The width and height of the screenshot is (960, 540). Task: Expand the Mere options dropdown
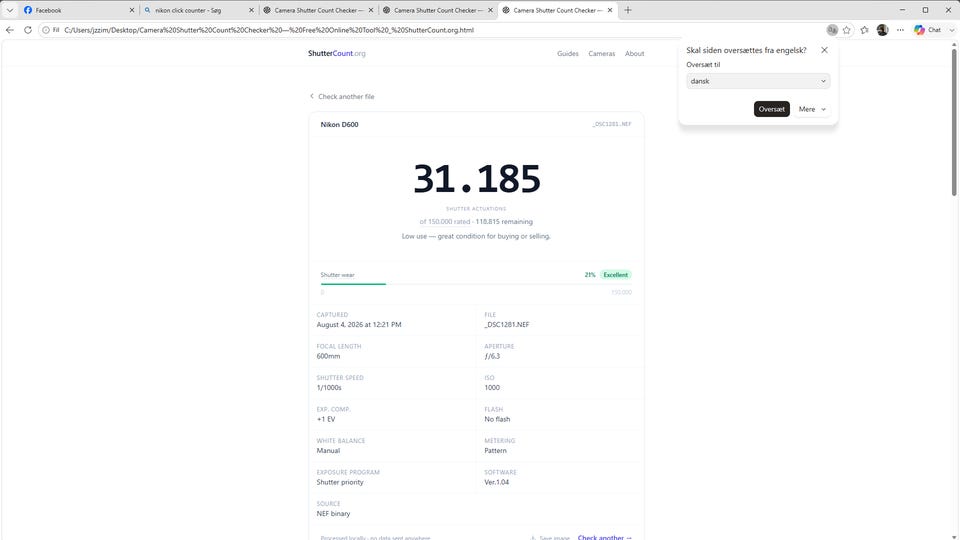pos(812,109)
